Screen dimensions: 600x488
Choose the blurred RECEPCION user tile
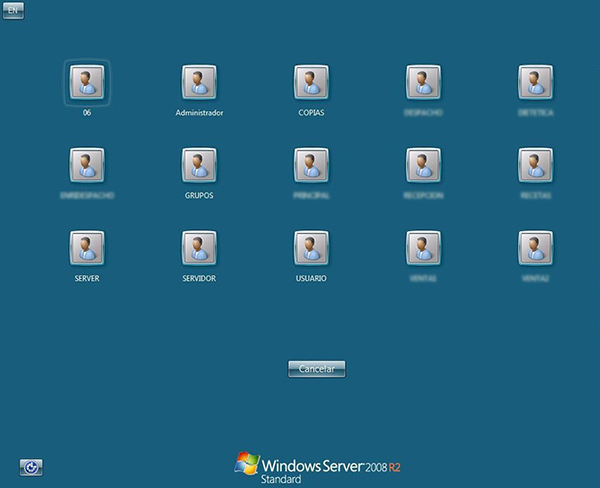tap(423, 165)
